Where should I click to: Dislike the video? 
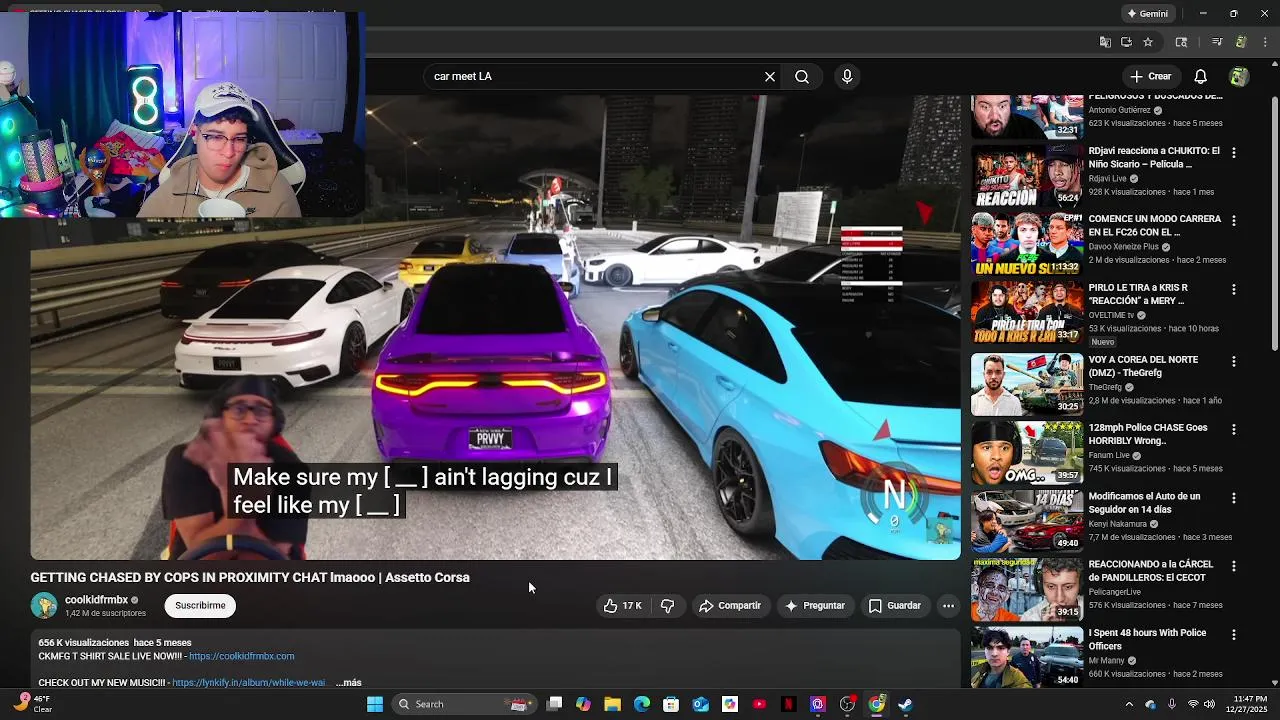667,605
